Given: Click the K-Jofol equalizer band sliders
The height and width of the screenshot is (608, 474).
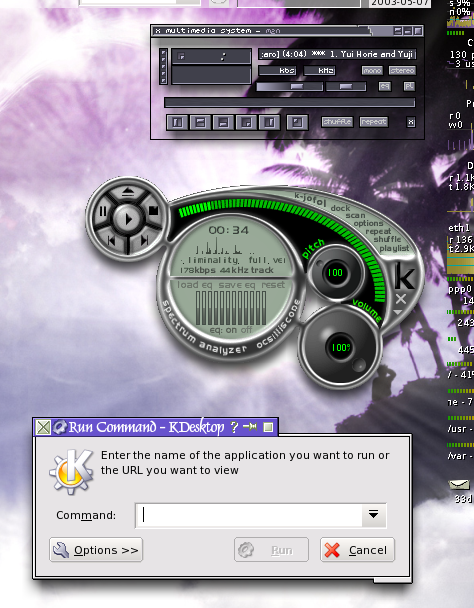Looking at the screenshot, I should pos(231,308).
